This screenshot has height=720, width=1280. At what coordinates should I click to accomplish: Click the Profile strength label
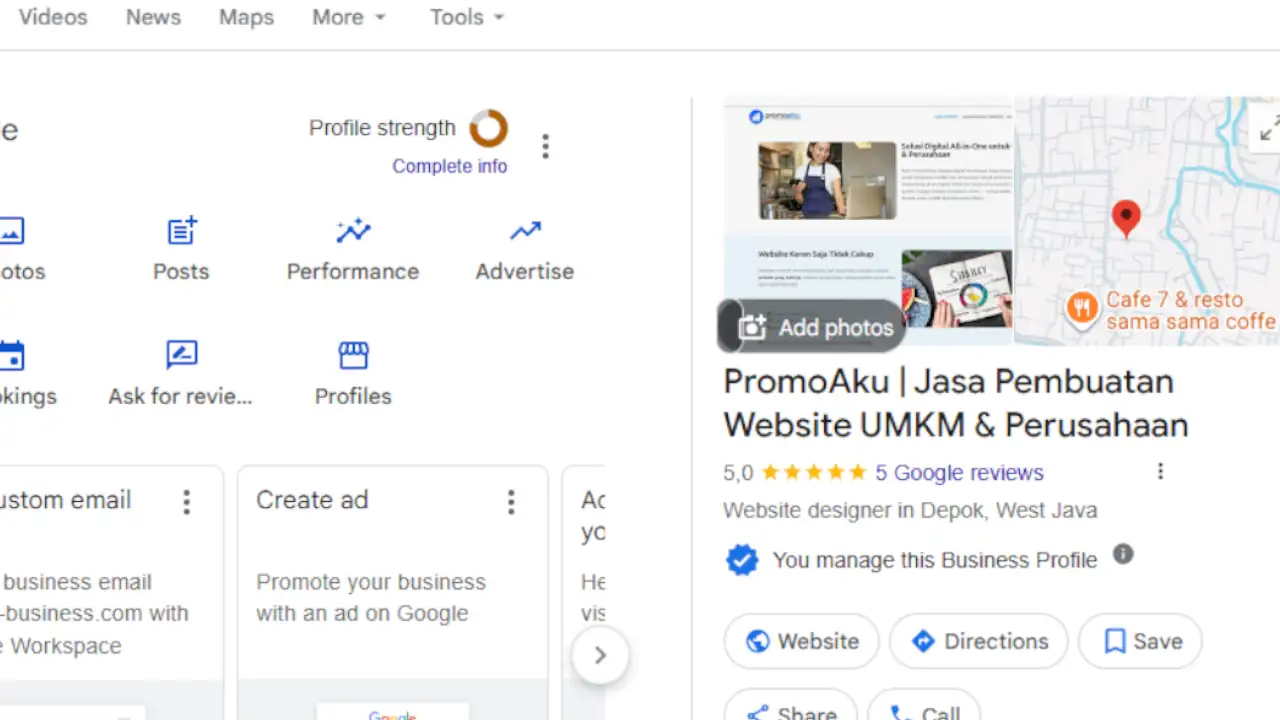click(x=382, y=128)
